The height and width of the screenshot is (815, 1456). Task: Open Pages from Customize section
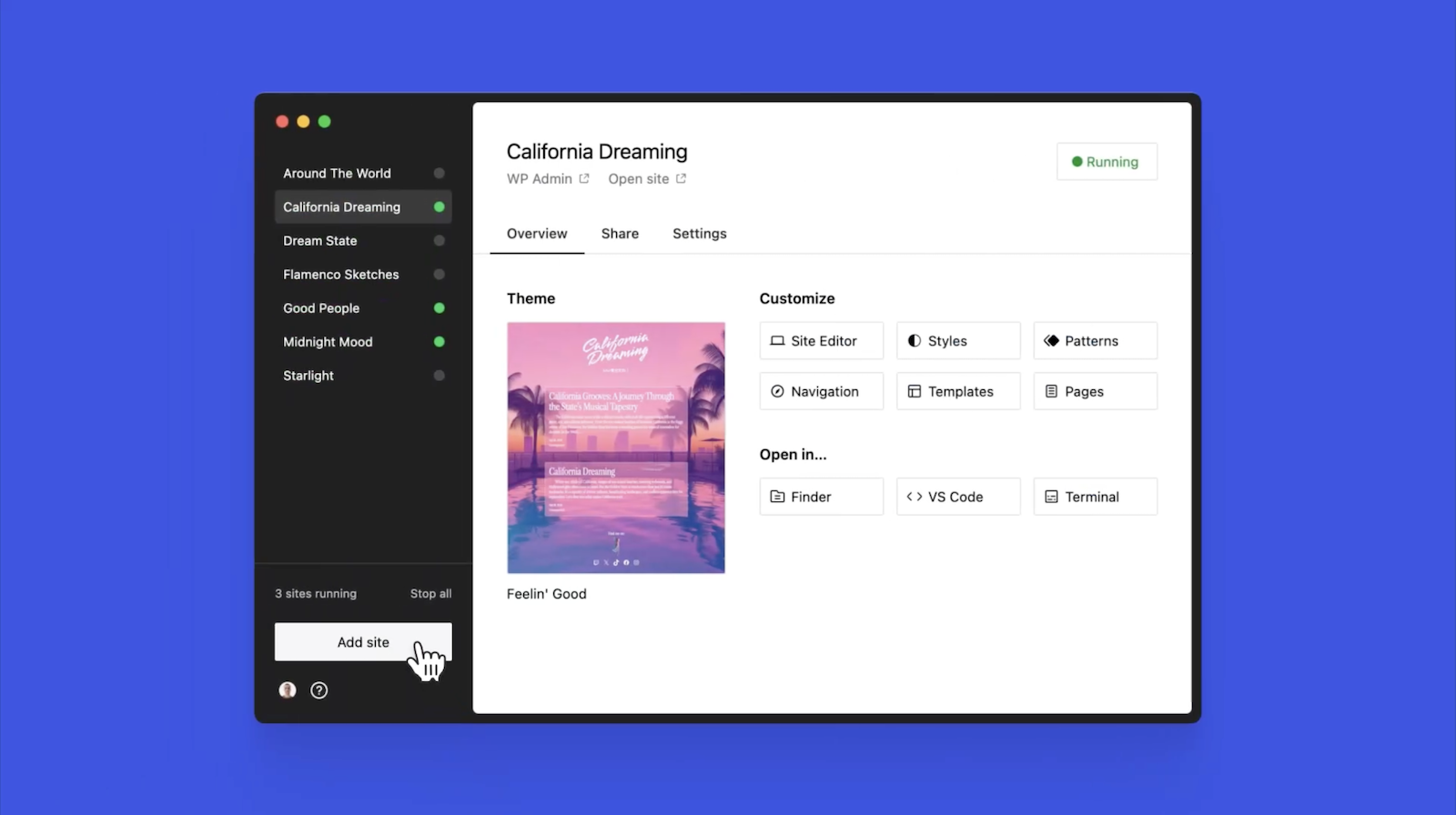pyautogui.click(x=1095, y=391)
